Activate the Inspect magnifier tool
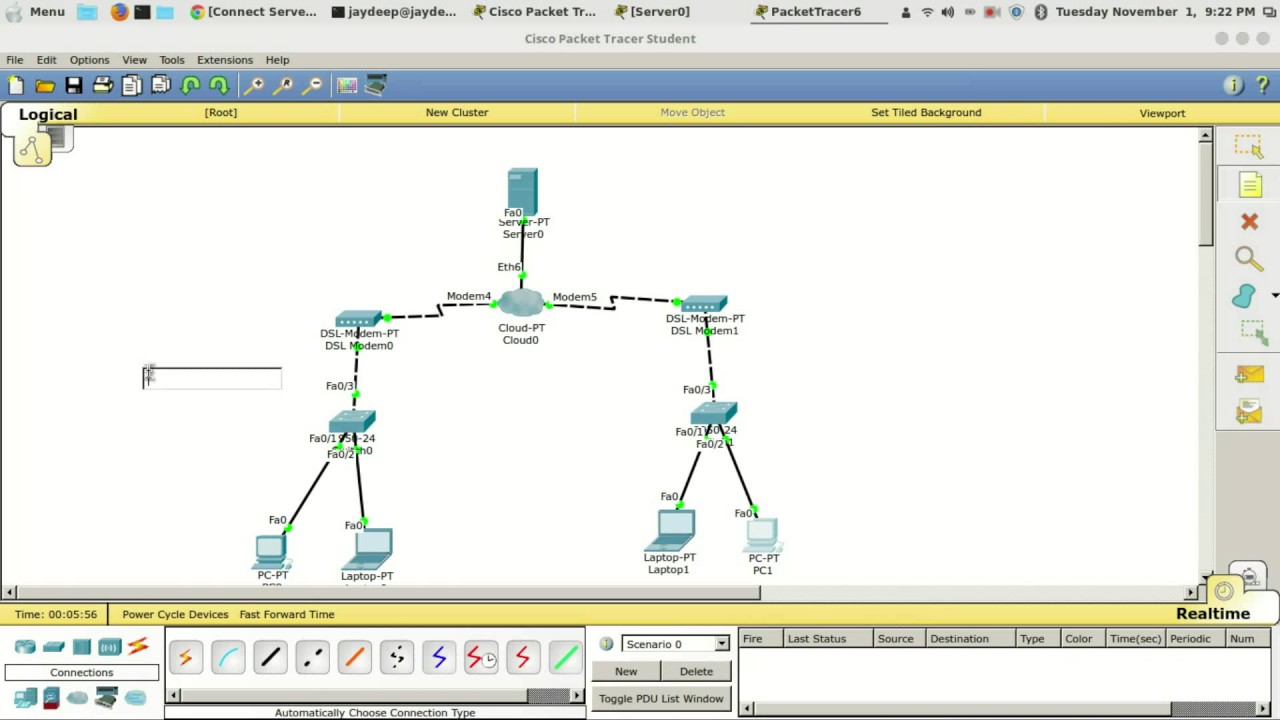The width and height of the screenshot is (1280, 720). 1249,259
